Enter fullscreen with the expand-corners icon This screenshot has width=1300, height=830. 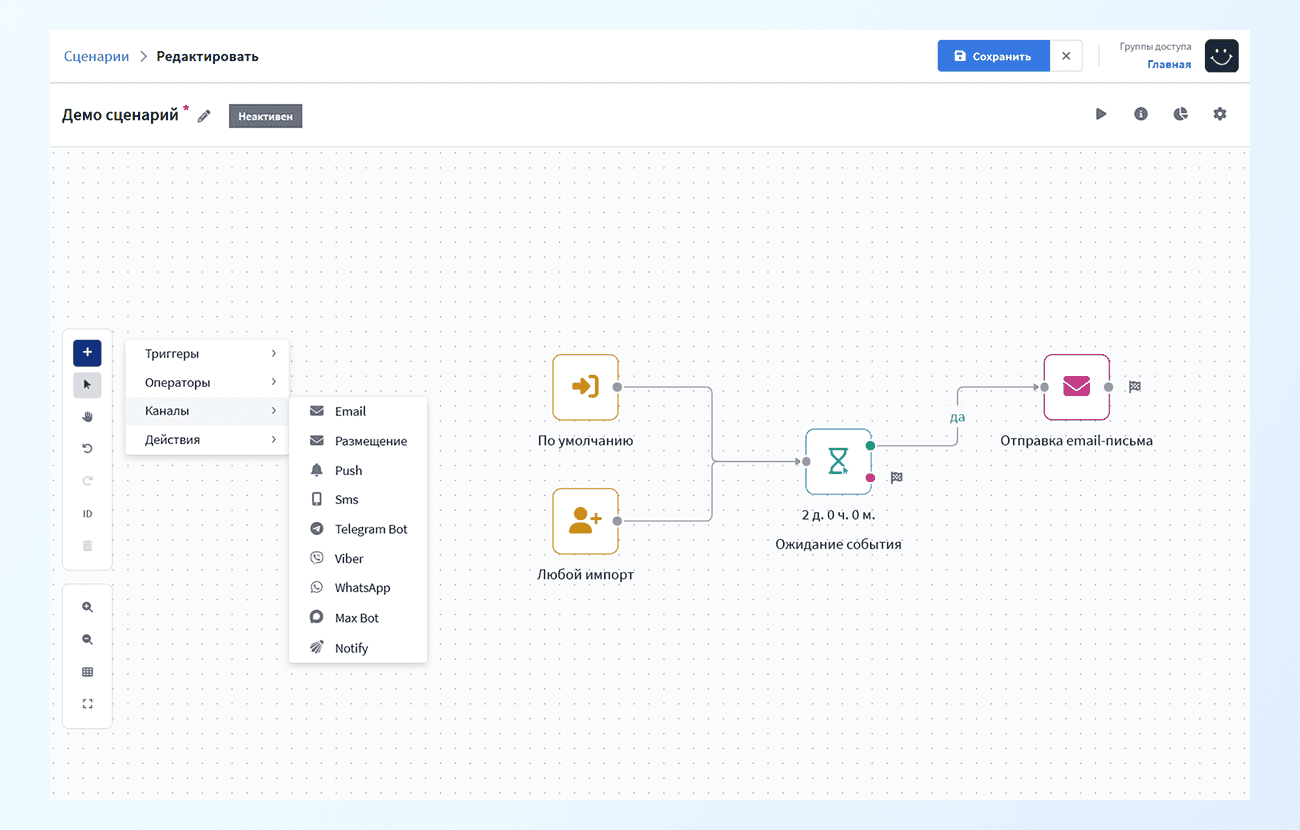pos(87,704)
